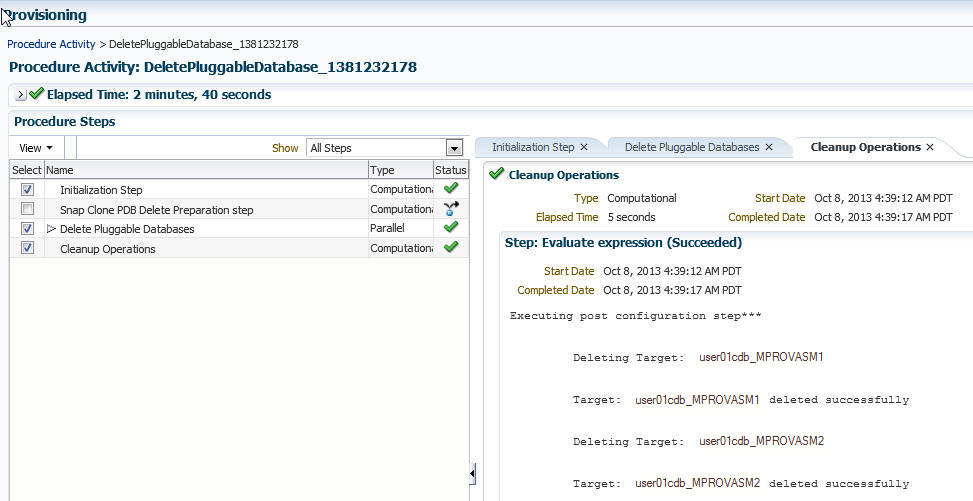973x501 pixels.
Task: Switch to the Delete Pluggable Databases tab
Action: coord(692,147)
